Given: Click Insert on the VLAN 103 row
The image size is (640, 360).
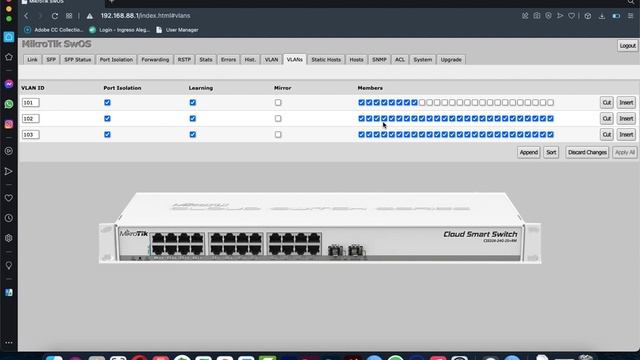Looking at the screenshot, I should 626,134.
